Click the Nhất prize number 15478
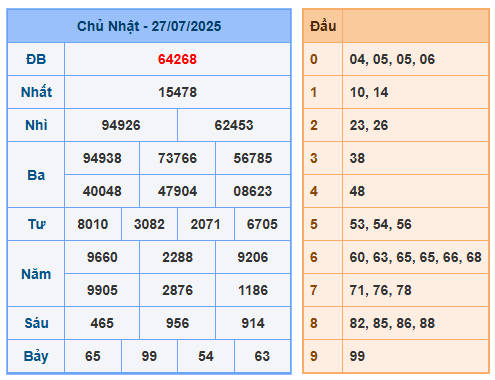Viewport: 495px width, 380px height. tap(177, 92)
